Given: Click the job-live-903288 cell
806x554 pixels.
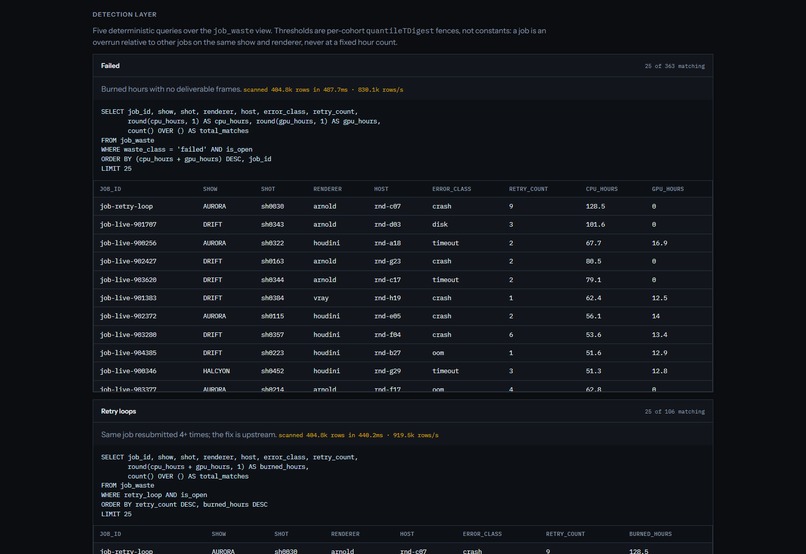Looking at the screenshot, I should [x=128, y=335].
